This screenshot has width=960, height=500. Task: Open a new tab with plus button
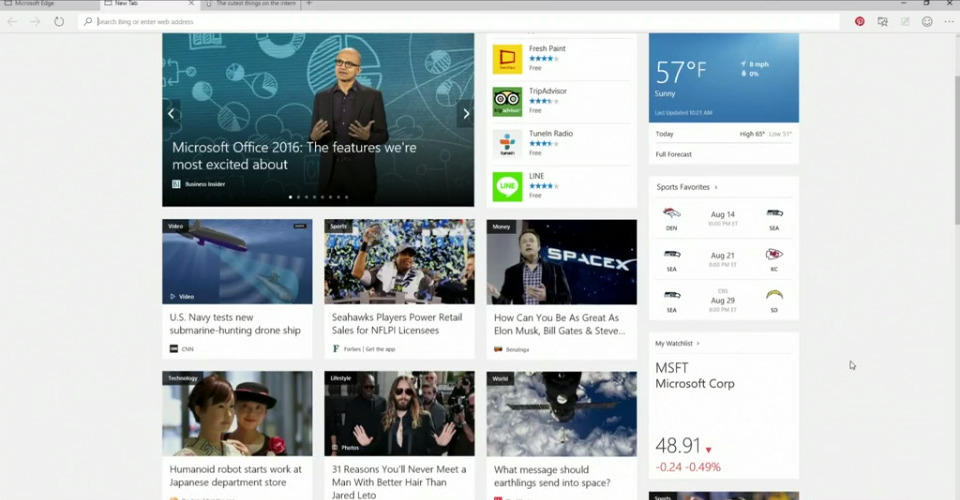pyautogui.click(x=309, y=4)
